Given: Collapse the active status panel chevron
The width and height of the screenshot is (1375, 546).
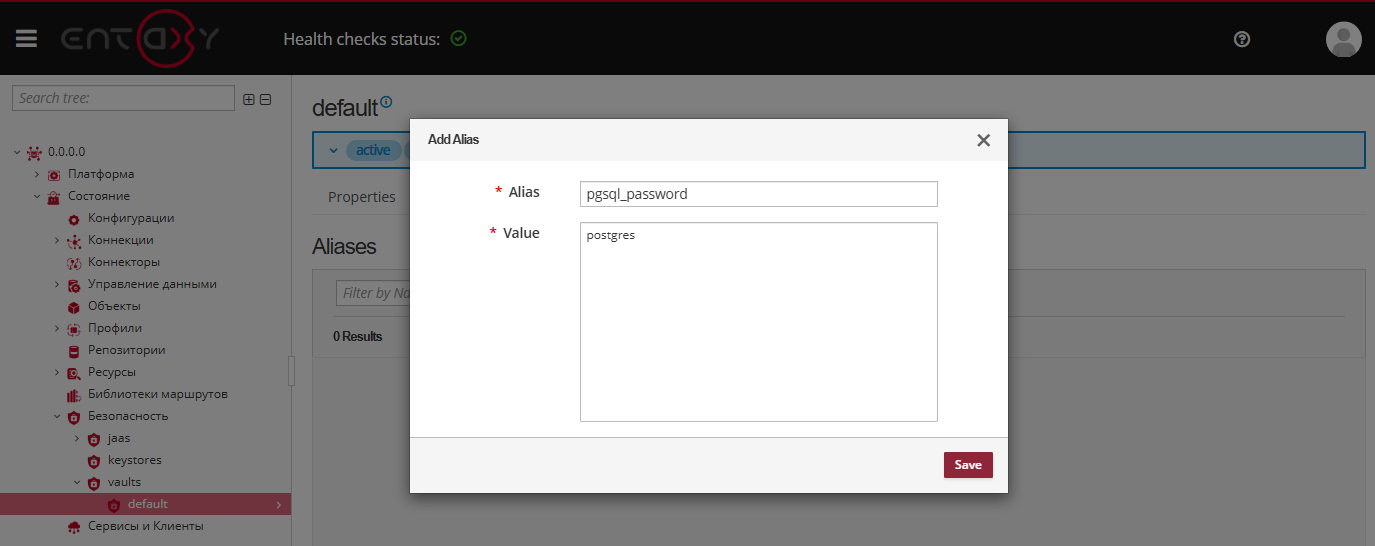Looking at the screenshot, I should [x=333, y=150].
